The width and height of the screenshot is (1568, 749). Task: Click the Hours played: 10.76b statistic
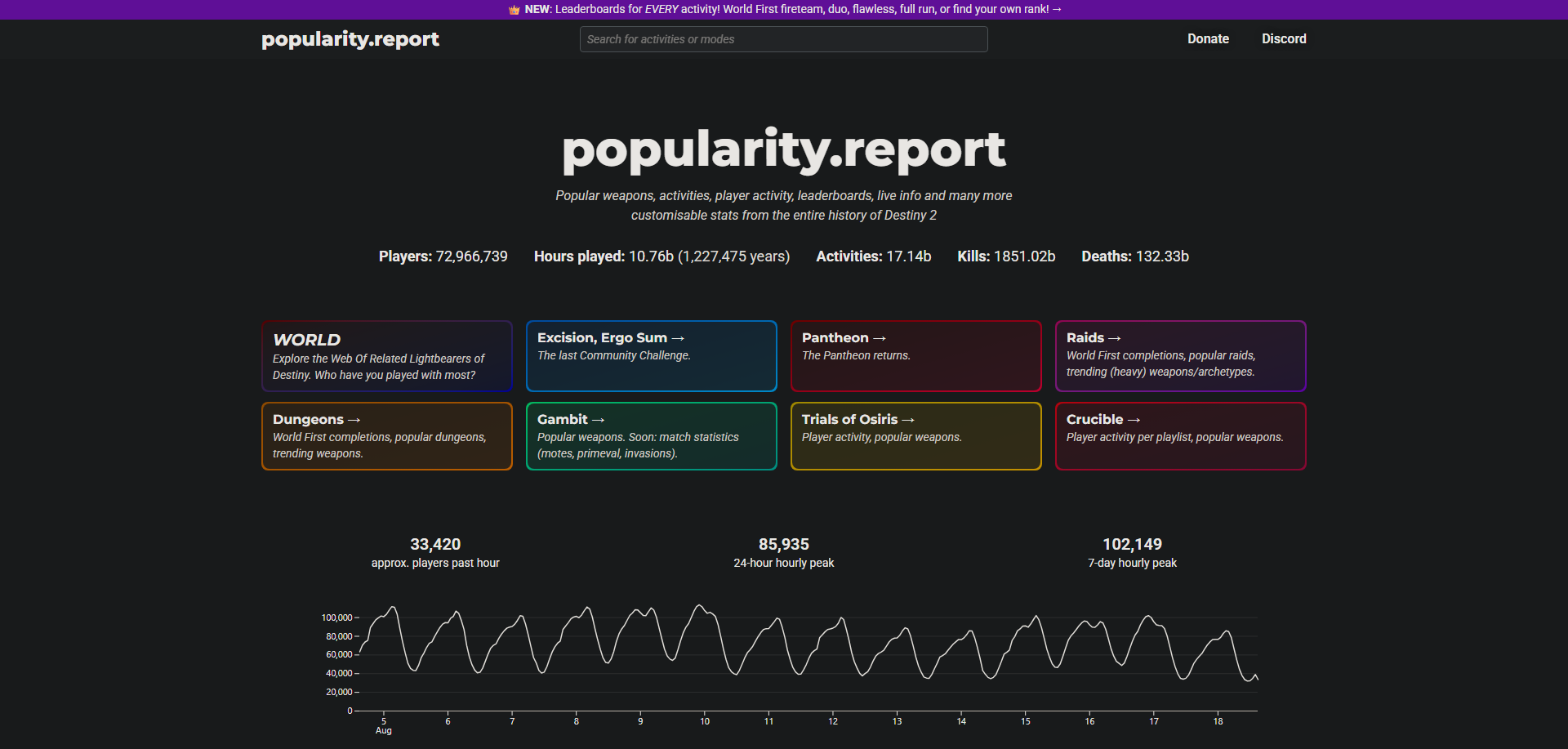(661, 256)
